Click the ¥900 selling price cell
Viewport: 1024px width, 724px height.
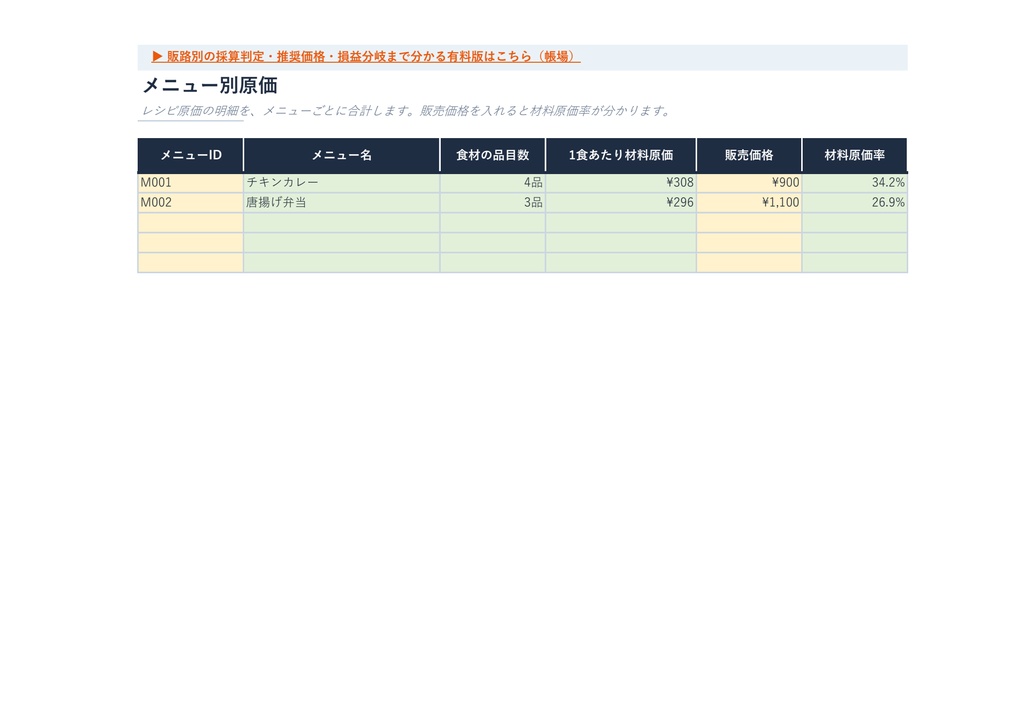pos(749,183)
